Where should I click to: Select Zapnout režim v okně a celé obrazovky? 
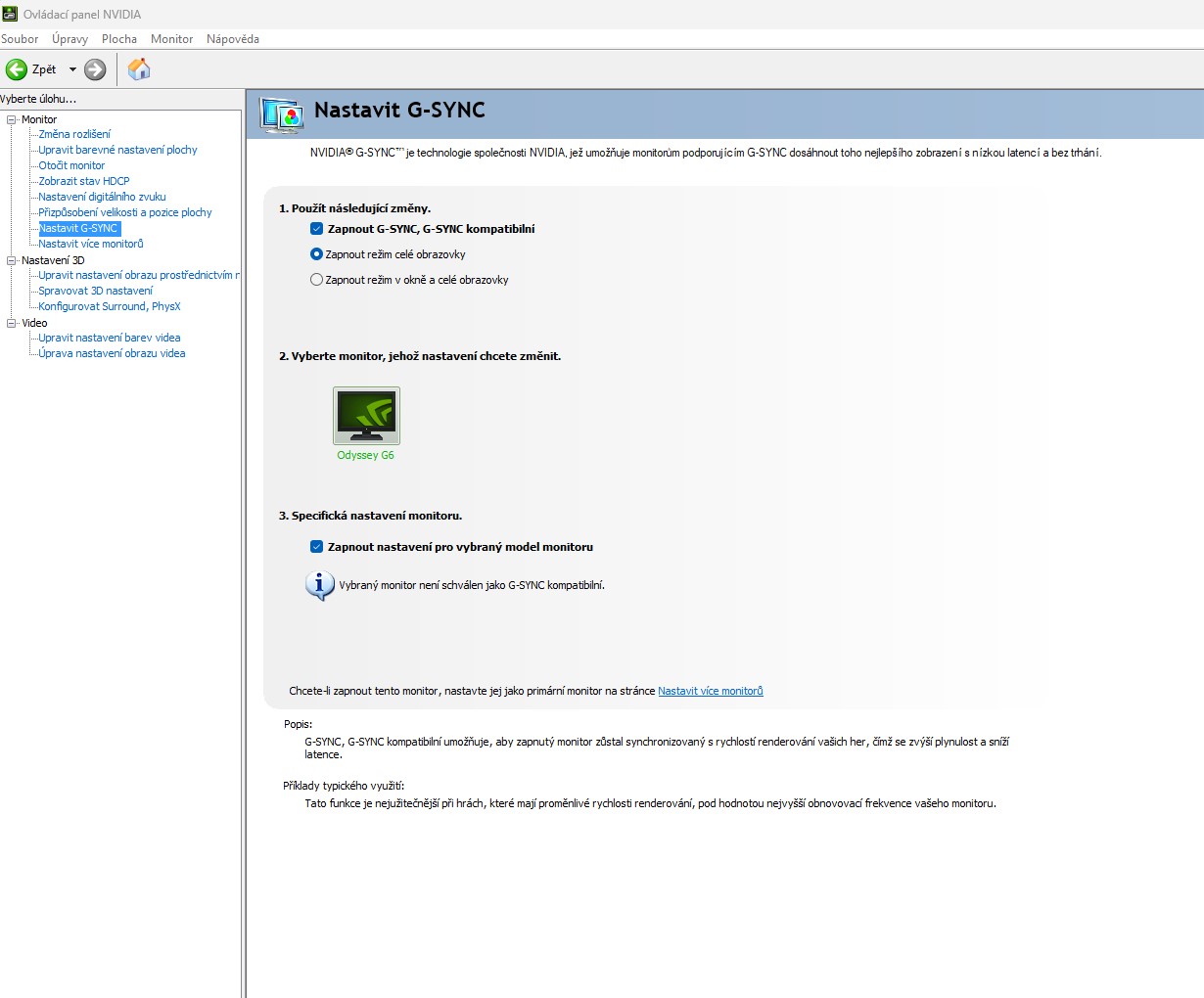click(x=316, y=280)
